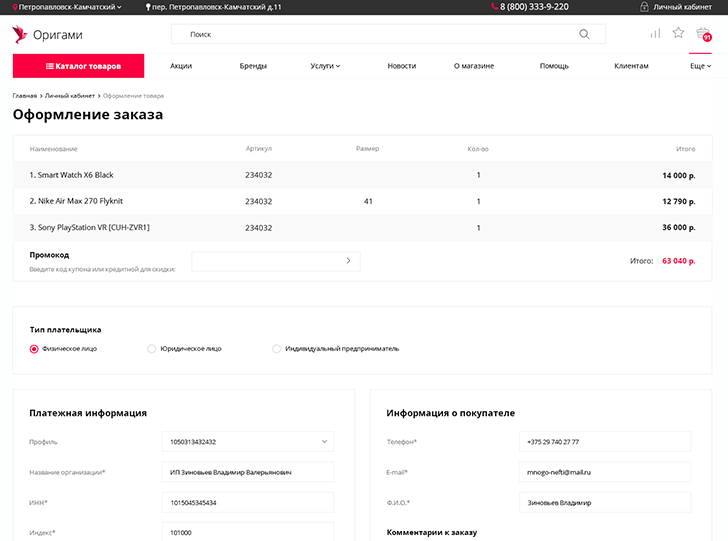Click the store address pin icon
The image size is (728, 541).
coord(148,7)
